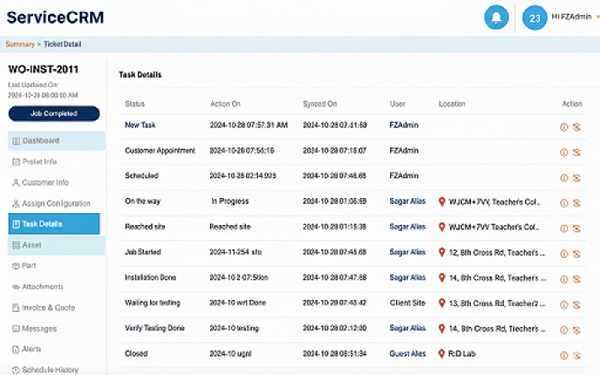
Task: Click the Synced On column header
Action: click(x=320, y=104)
